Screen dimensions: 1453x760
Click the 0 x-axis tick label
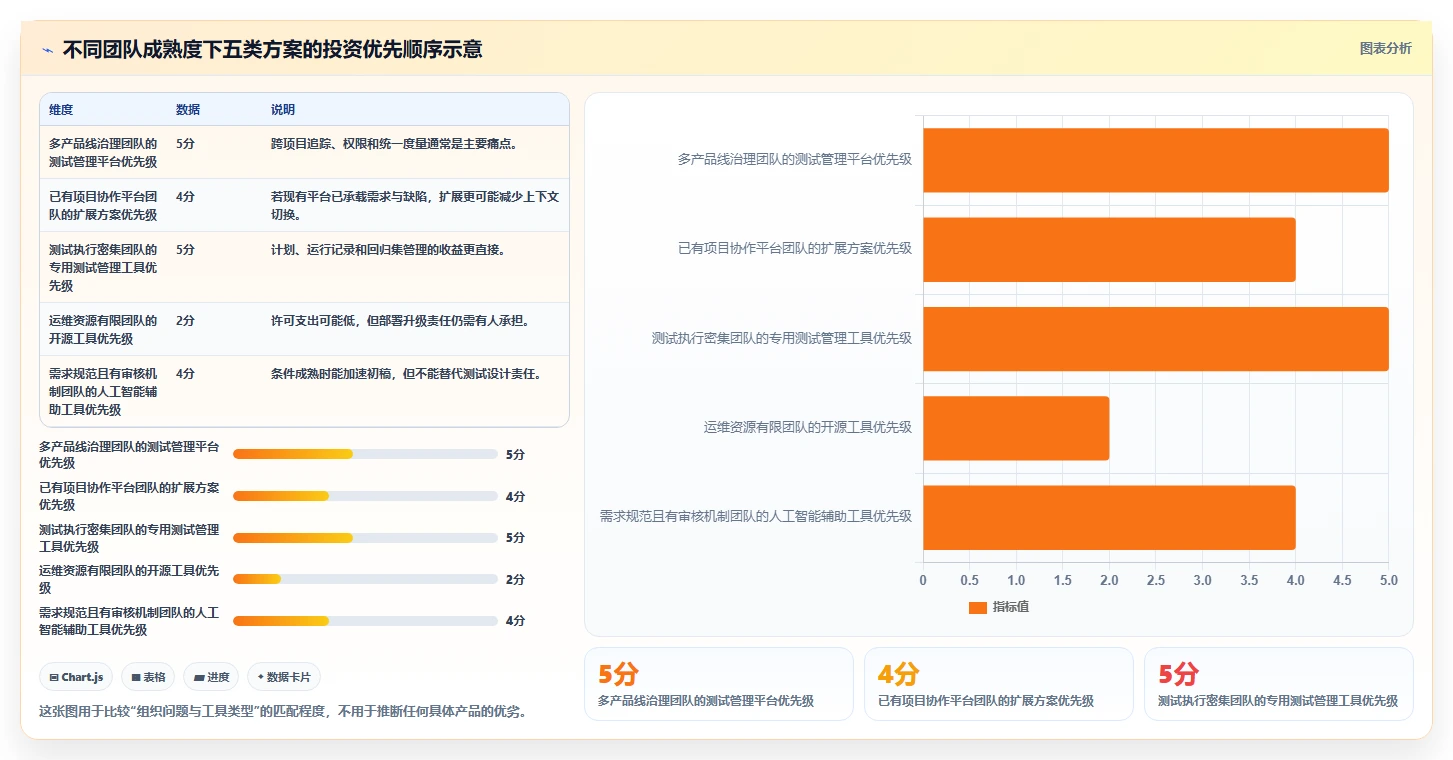click(x=923, y=580)
